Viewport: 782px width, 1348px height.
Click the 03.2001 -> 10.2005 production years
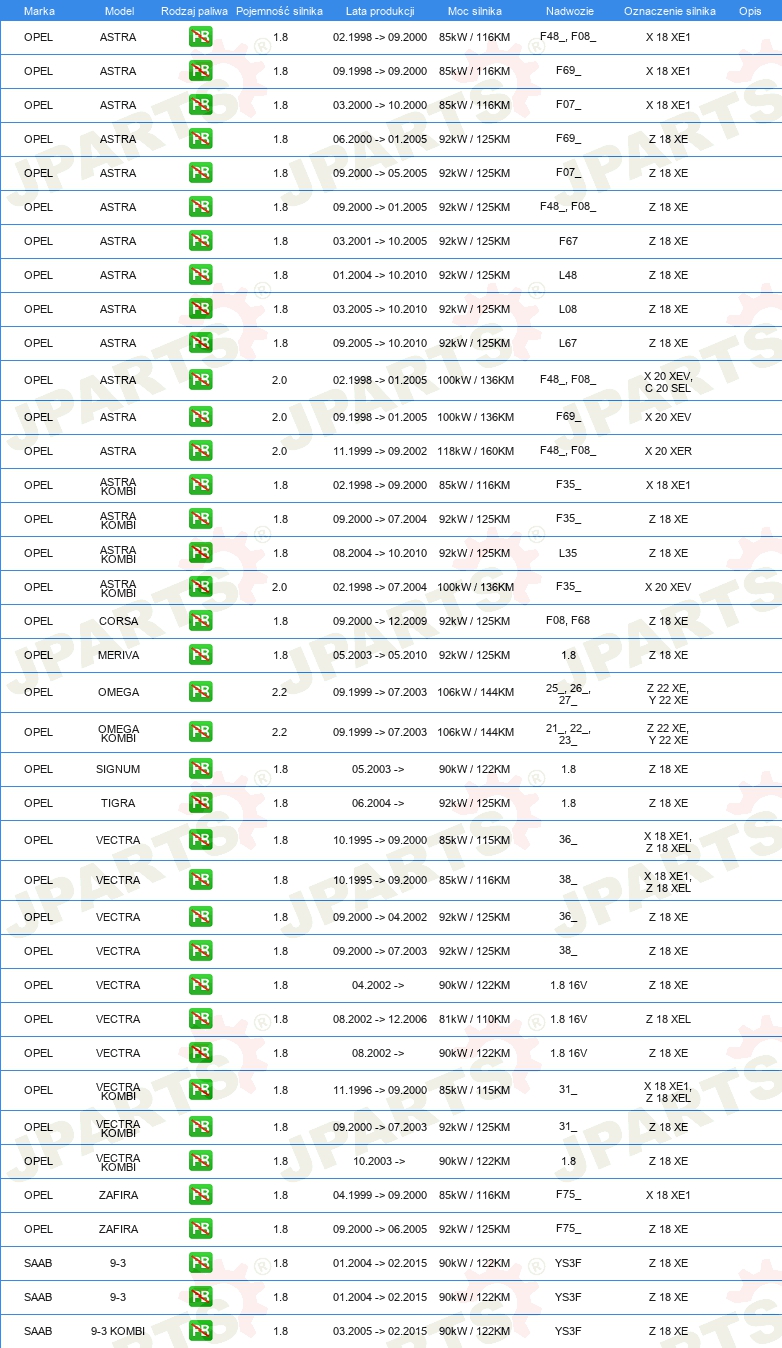[380, 241]
